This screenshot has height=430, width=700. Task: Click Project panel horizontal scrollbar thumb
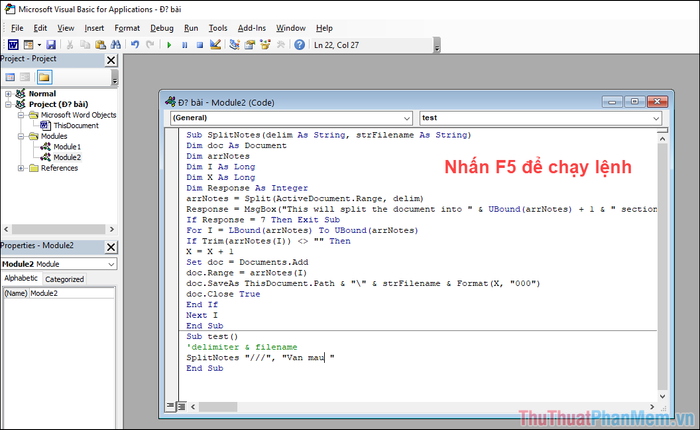click(58, 229)
